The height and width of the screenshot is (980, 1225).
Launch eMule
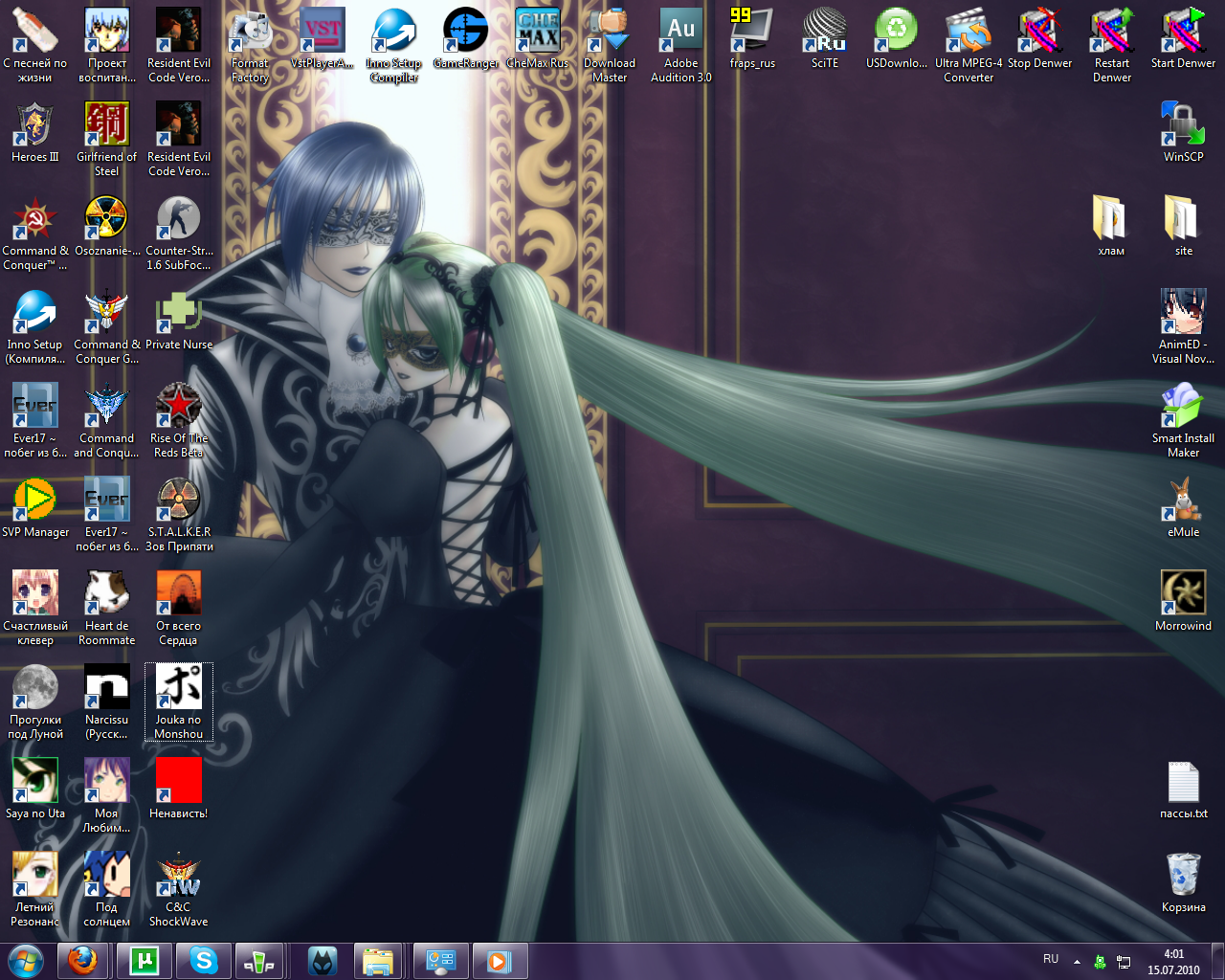point(1184,508)
